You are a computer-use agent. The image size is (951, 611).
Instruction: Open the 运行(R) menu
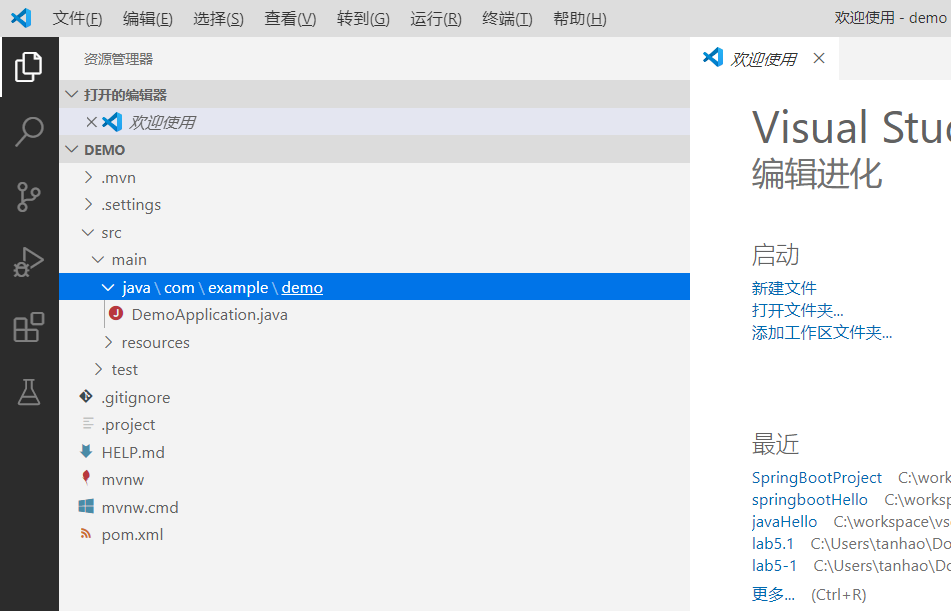click(x=435, y=19)
